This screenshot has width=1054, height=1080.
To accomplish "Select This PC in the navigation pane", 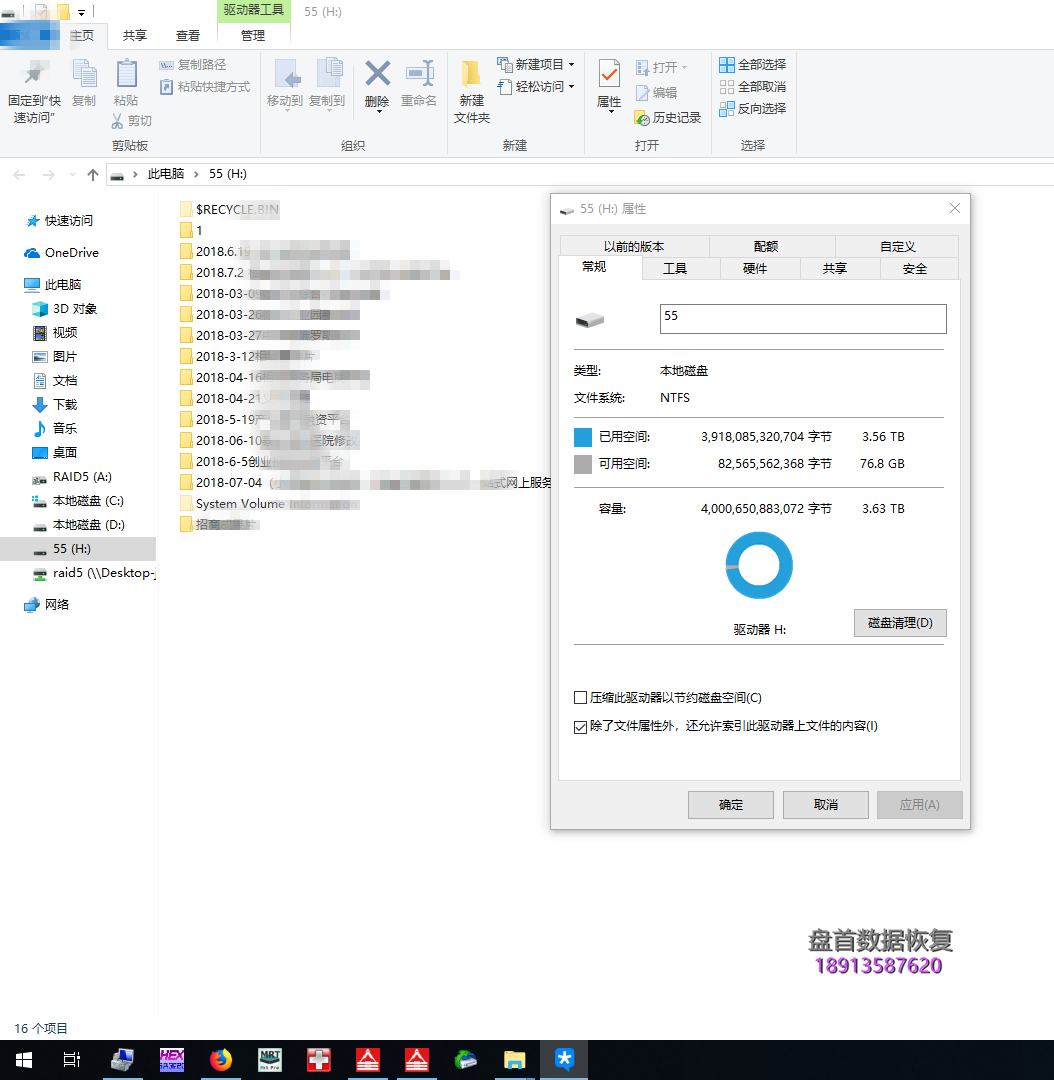I will click(53, 284).
